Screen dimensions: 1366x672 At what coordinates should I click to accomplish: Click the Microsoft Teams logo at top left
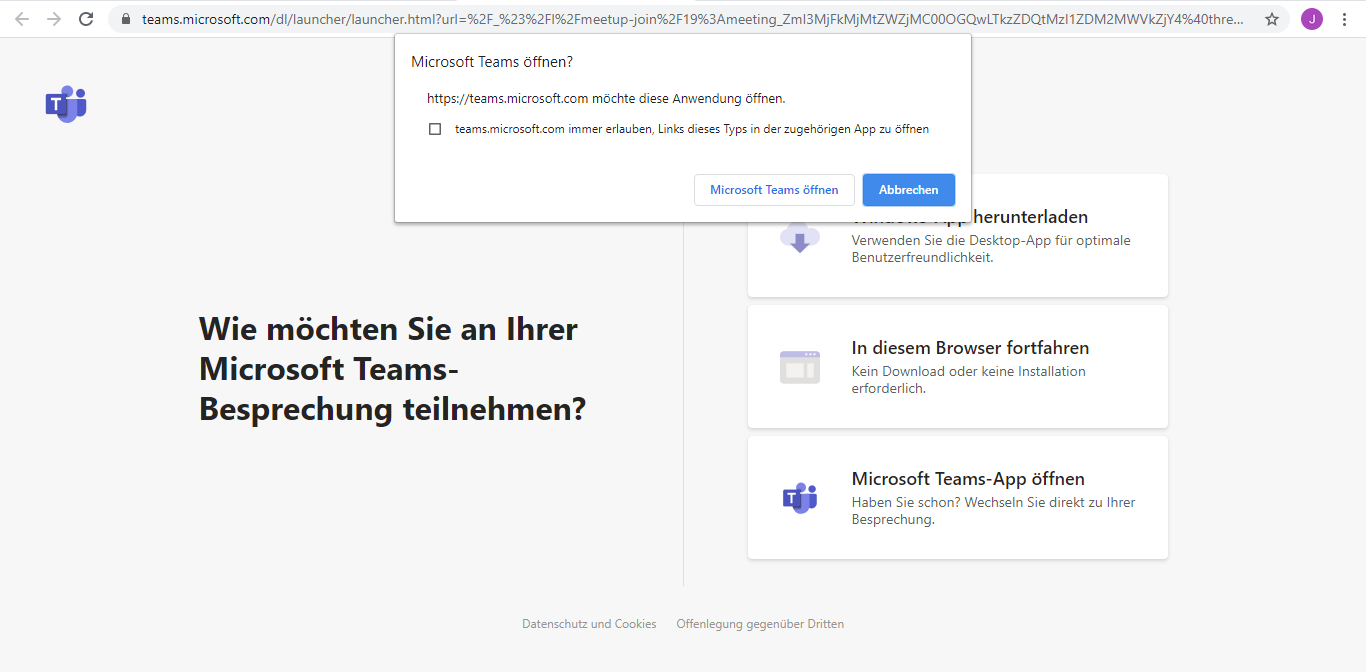coord(66,104)
